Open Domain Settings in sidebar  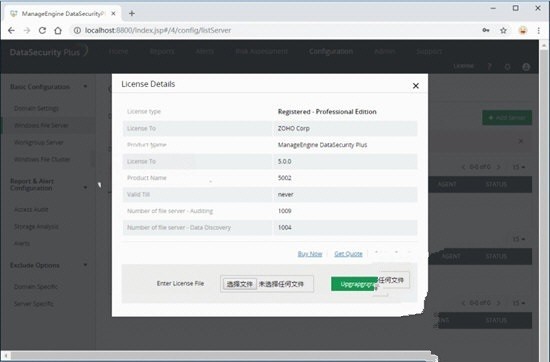click(36, 108)
